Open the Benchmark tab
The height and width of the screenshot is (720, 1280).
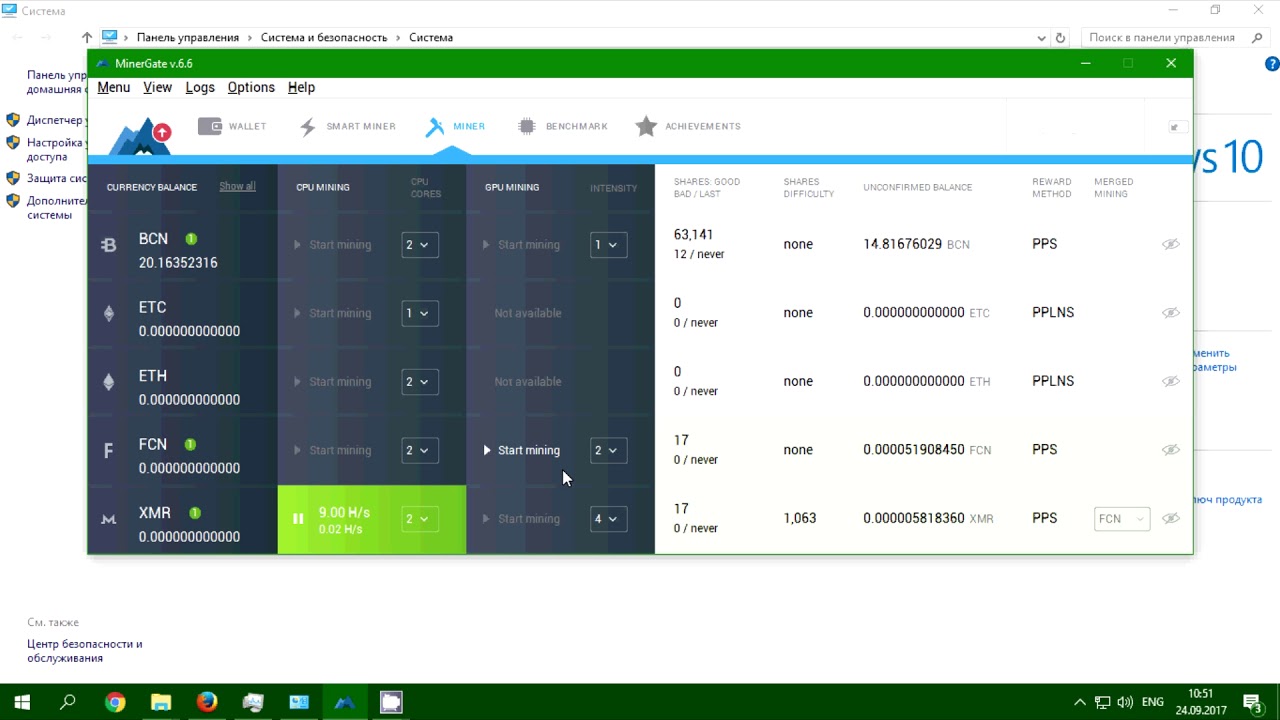[562, 126]
